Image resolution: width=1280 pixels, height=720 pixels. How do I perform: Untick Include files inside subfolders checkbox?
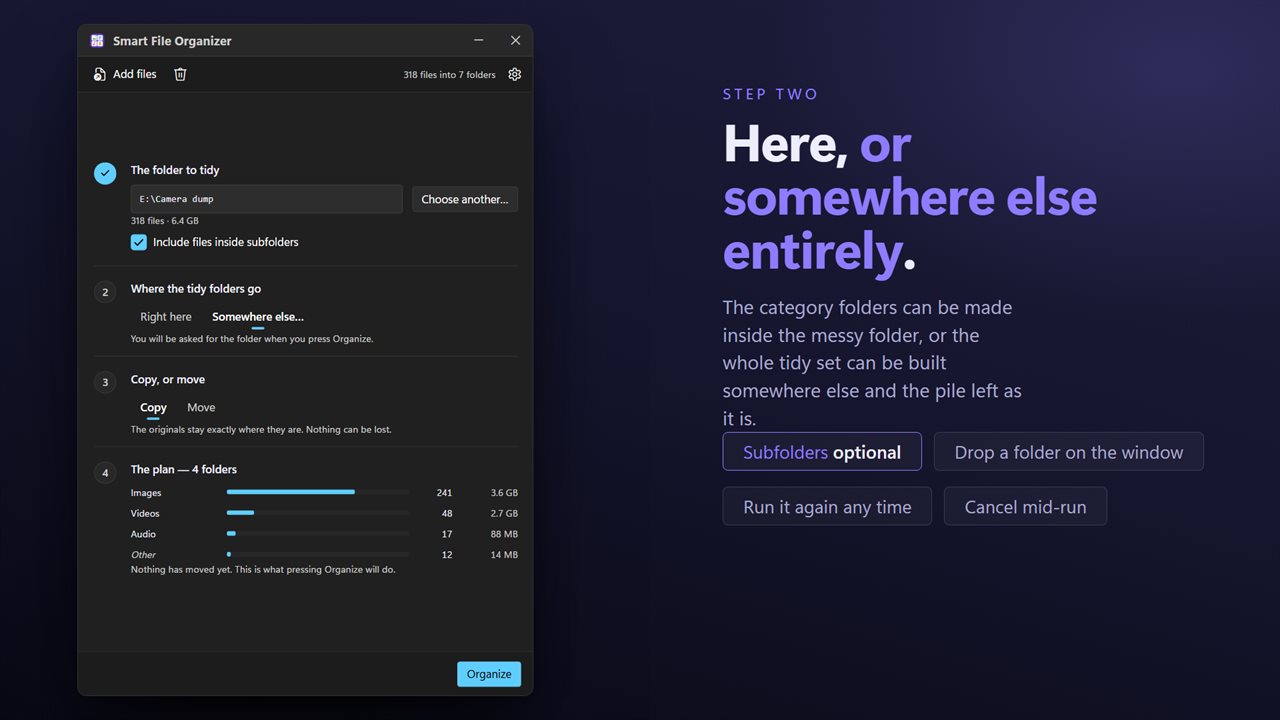coord(139,242)
